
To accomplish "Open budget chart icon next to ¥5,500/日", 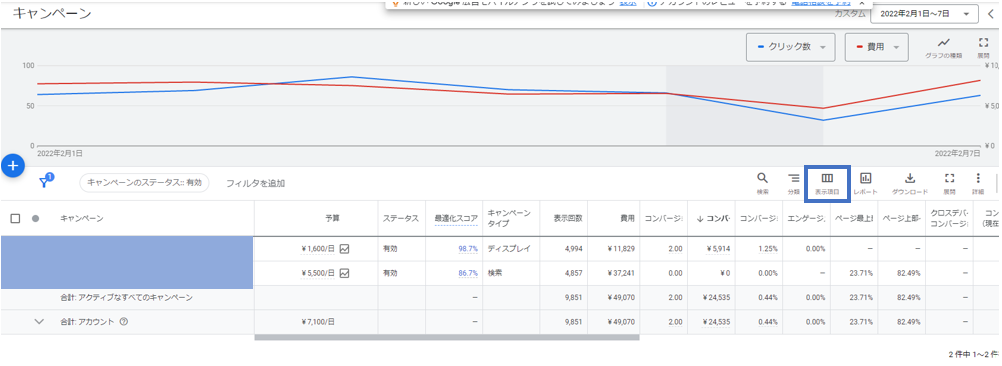I will click(344, 273).
